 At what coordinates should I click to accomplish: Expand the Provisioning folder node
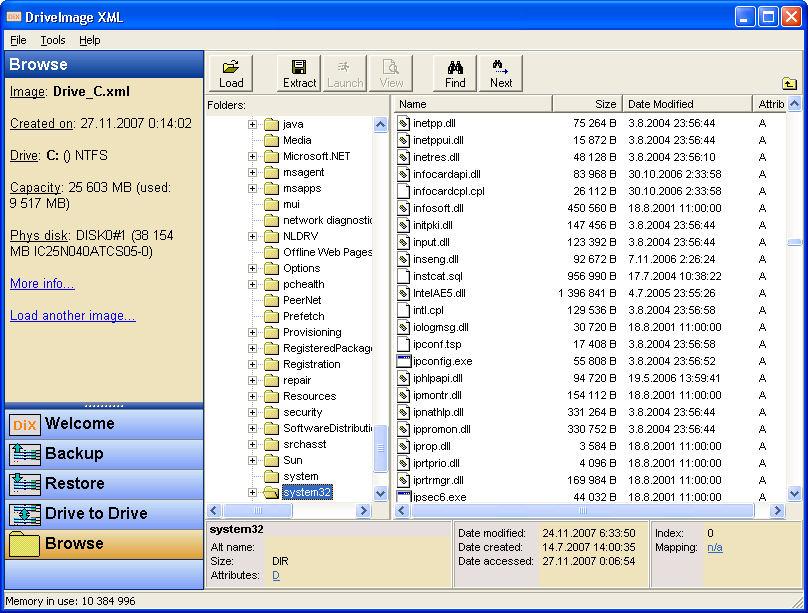click(252, 332)
